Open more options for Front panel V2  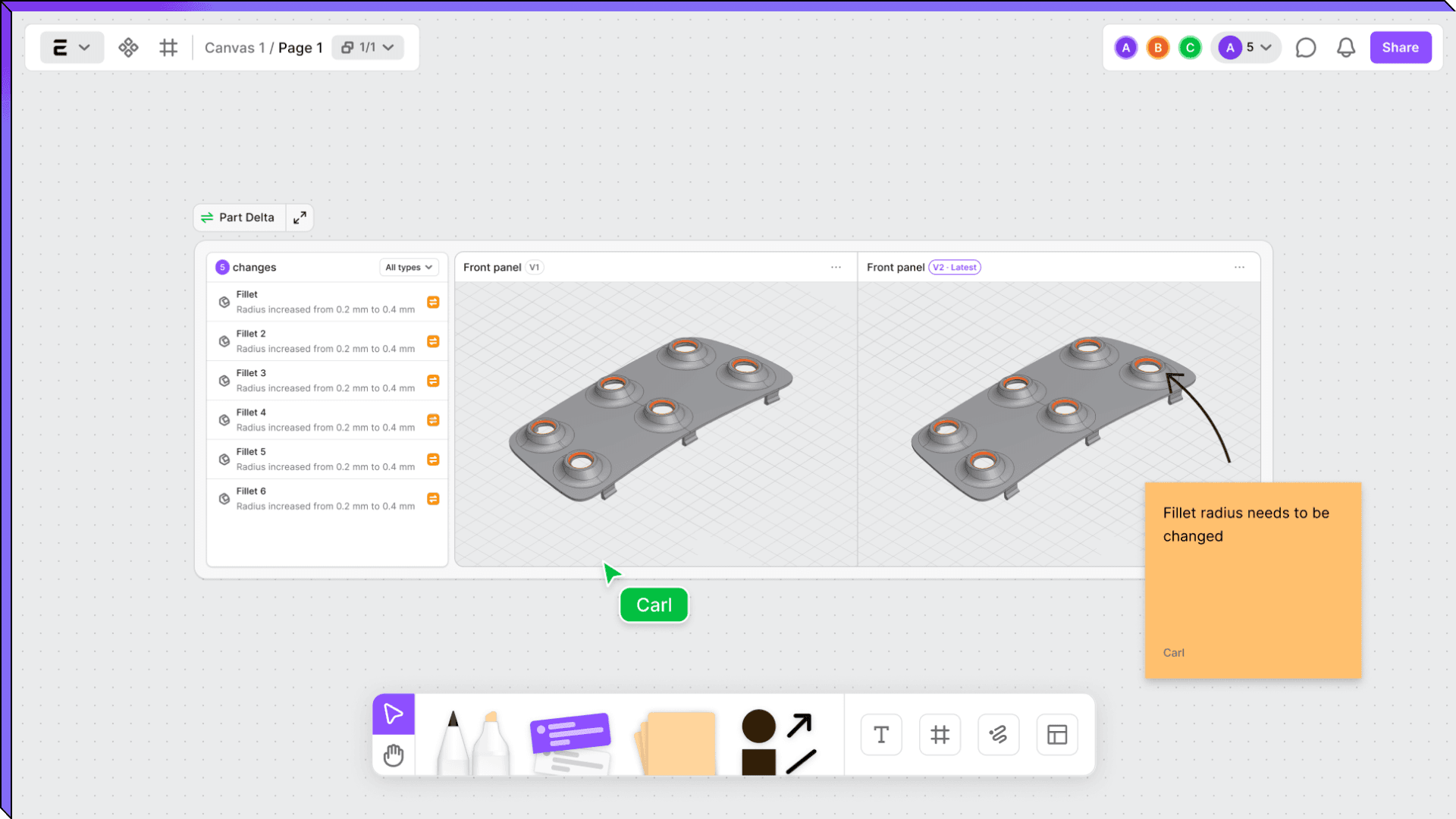1239,268
